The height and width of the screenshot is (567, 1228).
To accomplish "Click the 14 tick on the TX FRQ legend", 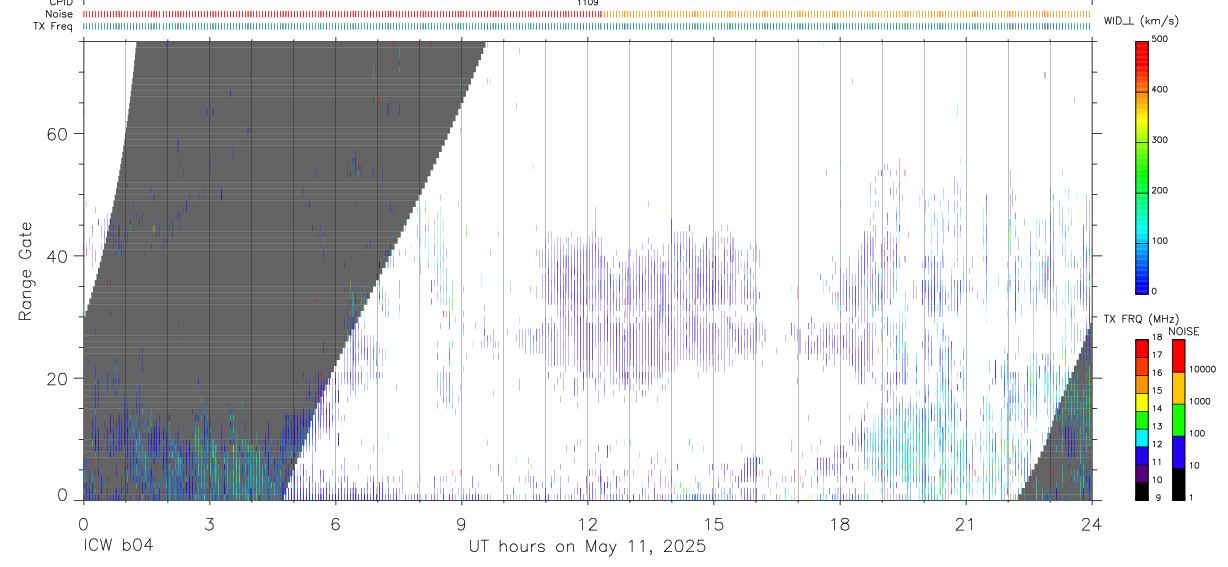I will click(x=1156, y=408).
